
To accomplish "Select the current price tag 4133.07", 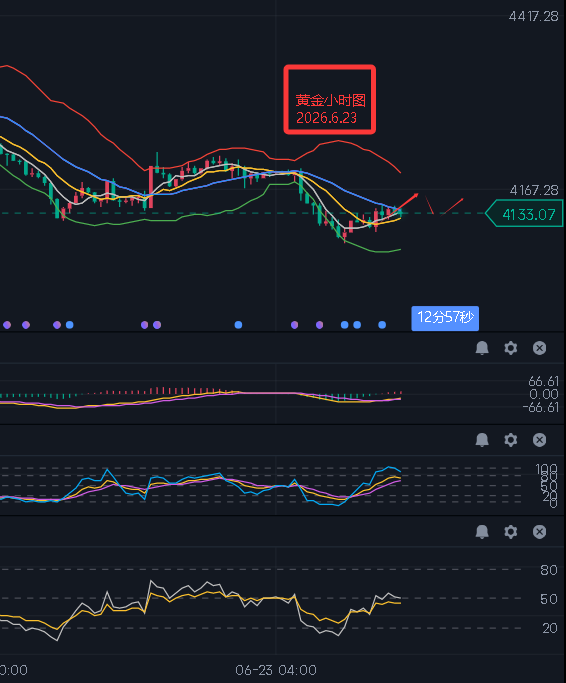I will tap(525, 214).
